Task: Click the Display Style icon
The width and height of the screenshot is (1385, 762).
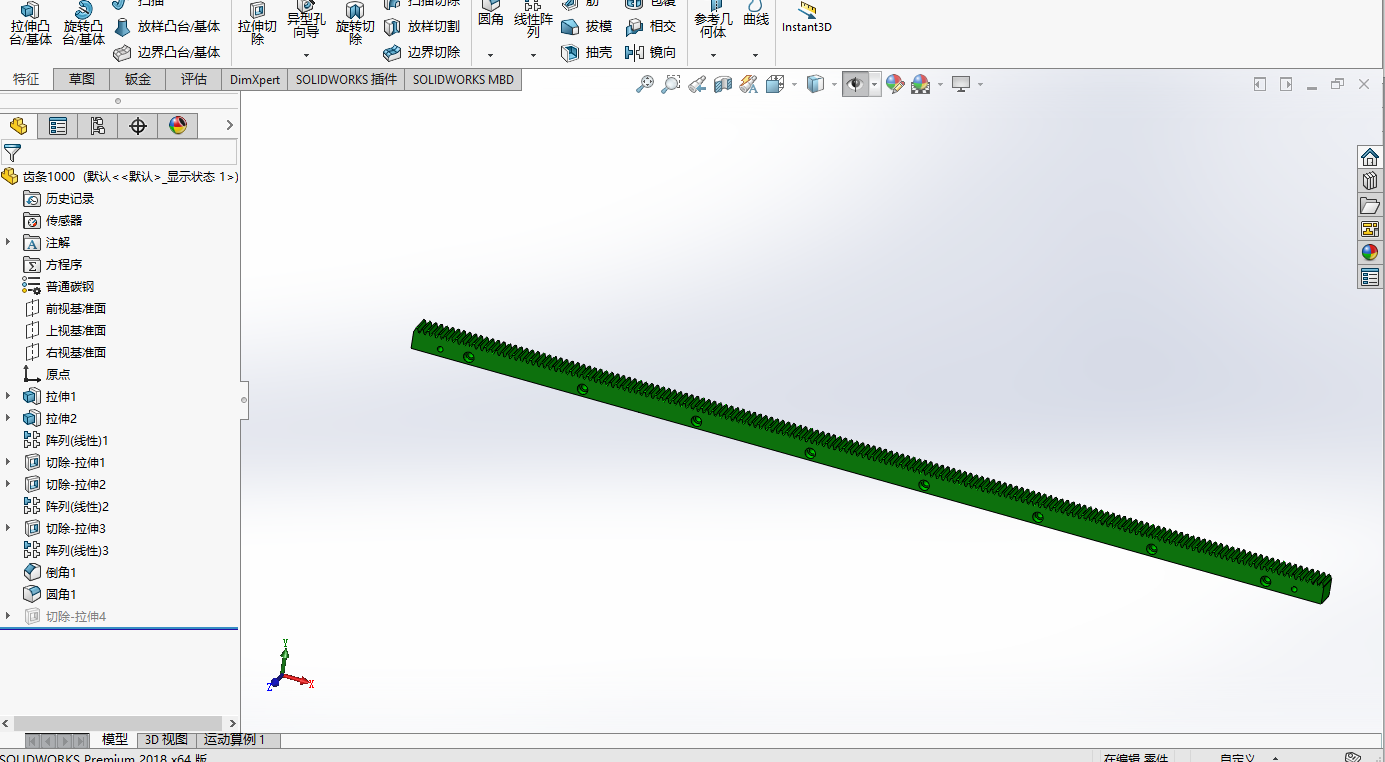Action: coord(816,85)
